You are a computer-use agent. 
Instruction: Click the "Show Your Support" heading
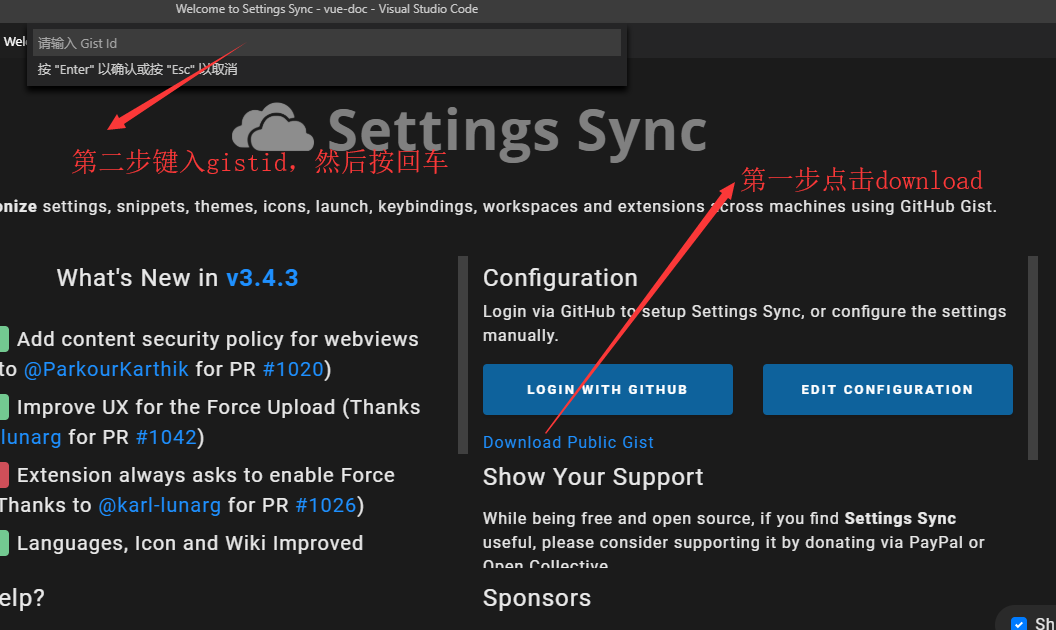pos(593,477)
